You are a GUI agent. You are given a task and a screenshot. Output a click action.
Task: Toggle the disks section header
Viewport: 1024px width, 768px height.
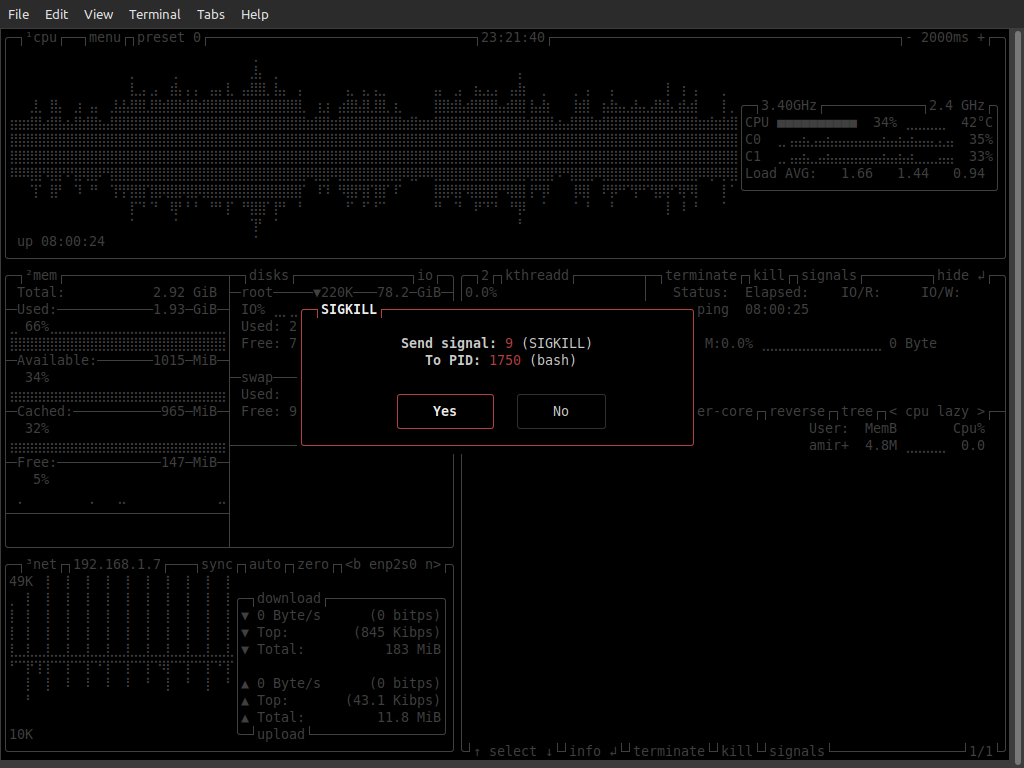click(x=269, y=276)
